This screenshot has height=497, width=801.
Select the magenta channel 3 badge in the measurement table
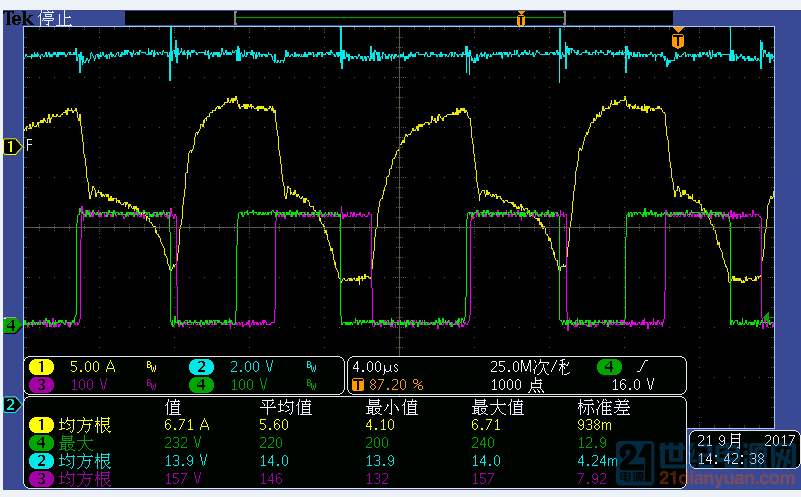click(41, 479)
